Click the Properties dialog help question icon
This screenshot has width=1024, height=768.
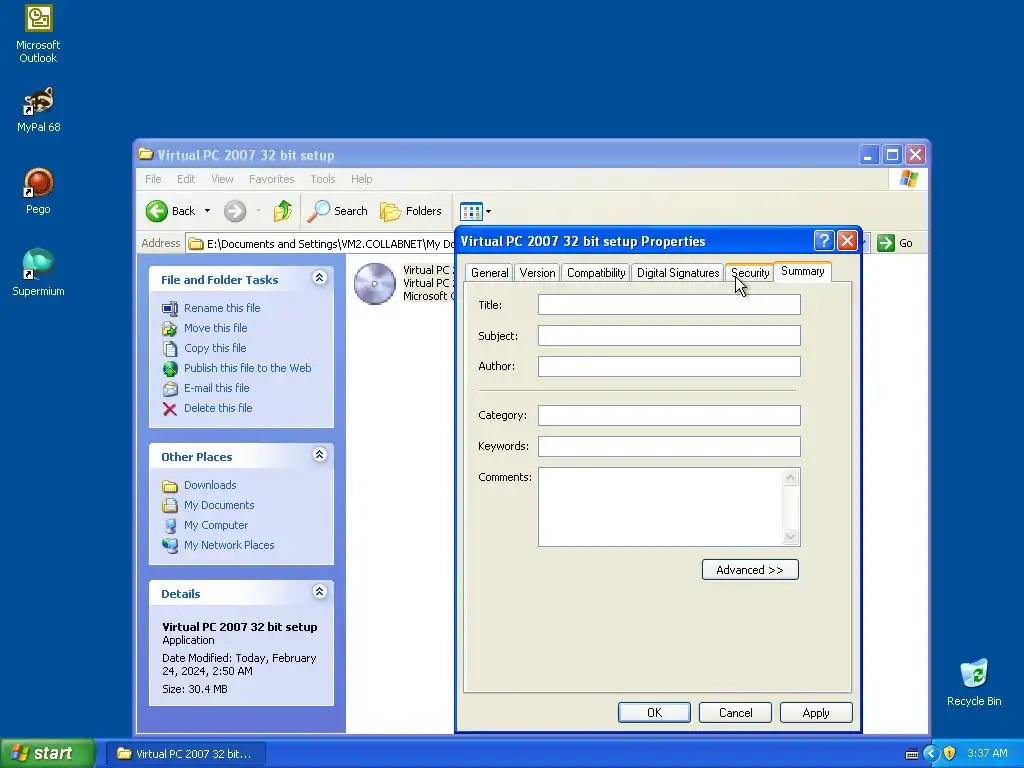tap(824, 241)
